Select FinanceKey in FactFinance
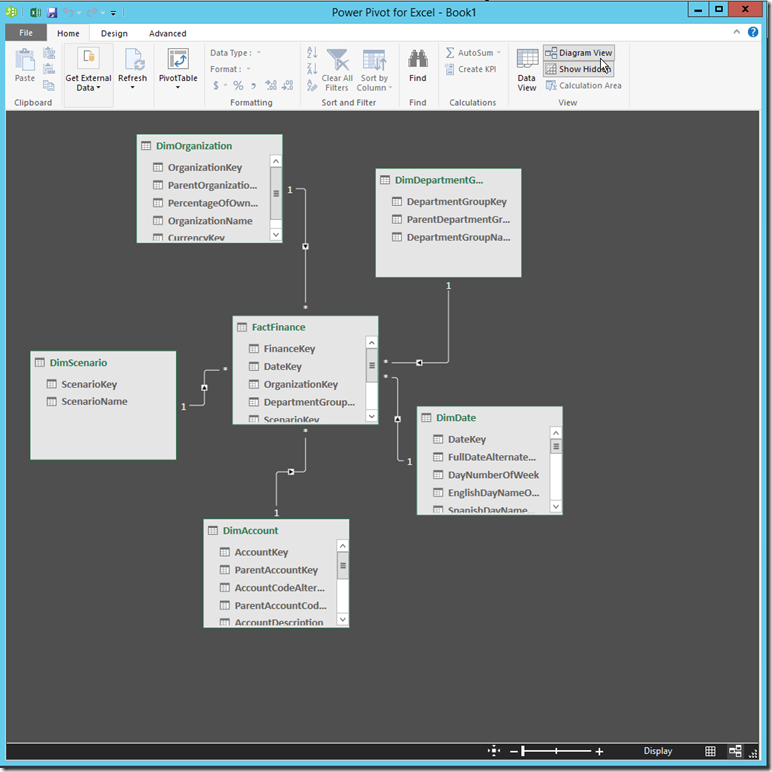Viewport: 772px width, 772px height. click(289, 349)
